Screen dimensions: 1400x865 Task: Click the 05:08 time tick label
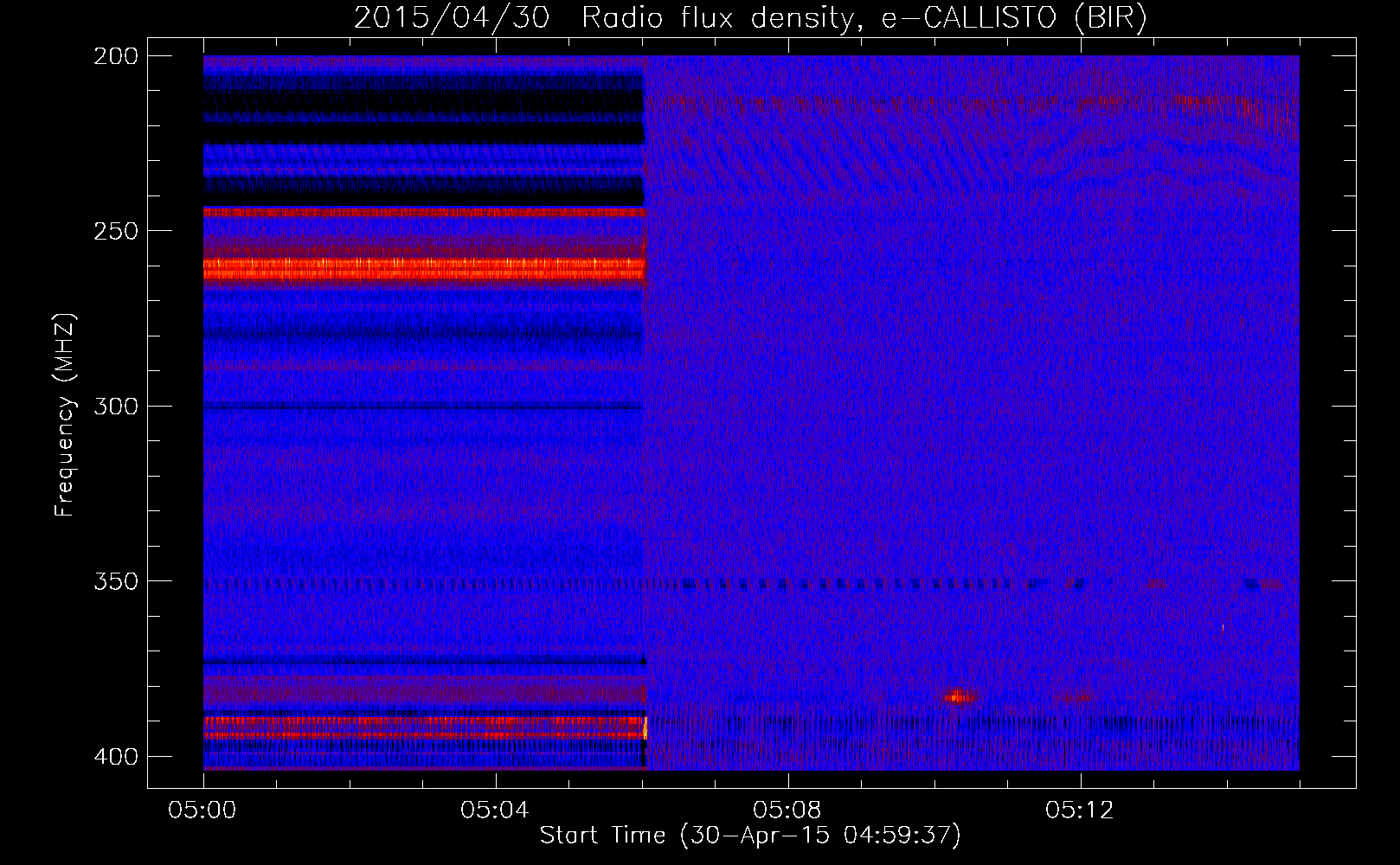pos(787,811)
